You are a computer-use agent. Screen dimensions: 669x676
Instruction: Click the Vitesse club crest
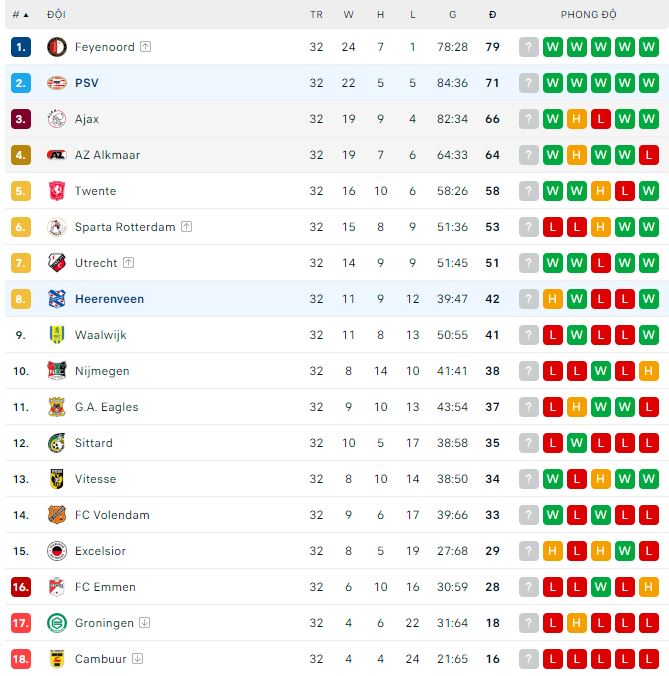click(x=57, y=479)
